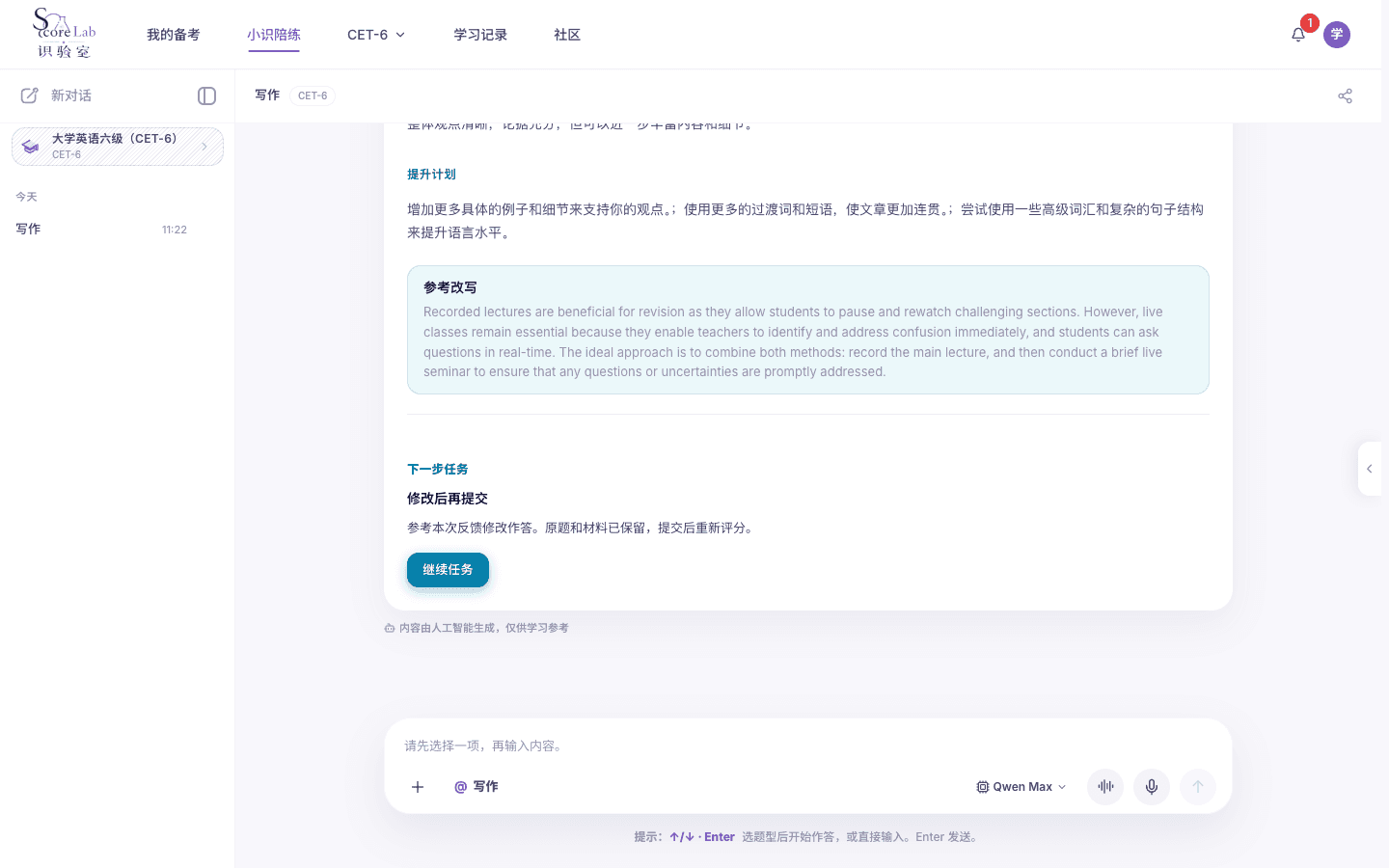Click the 写作 title in conversation header
This screenshot has height=868, width=1389.
(x=267, y=95)
